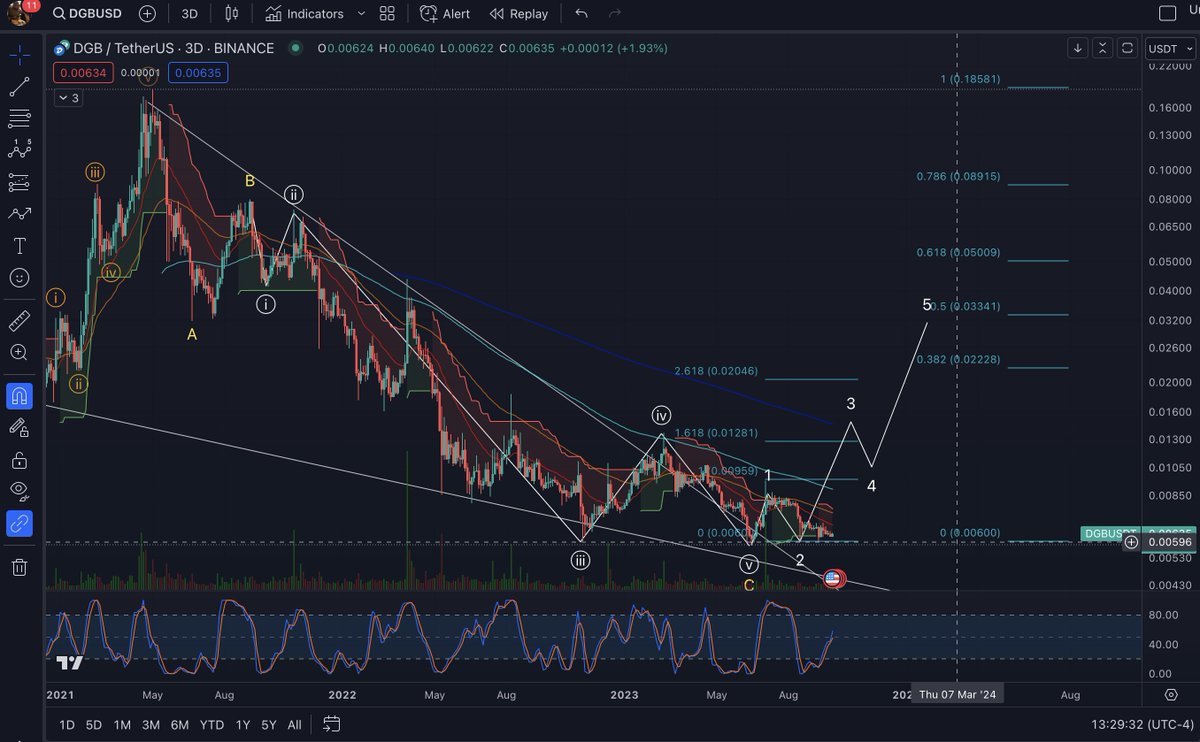1200x742 pixels.
Task: Open the candlestick chart type selector
Action: click(232, 13)
